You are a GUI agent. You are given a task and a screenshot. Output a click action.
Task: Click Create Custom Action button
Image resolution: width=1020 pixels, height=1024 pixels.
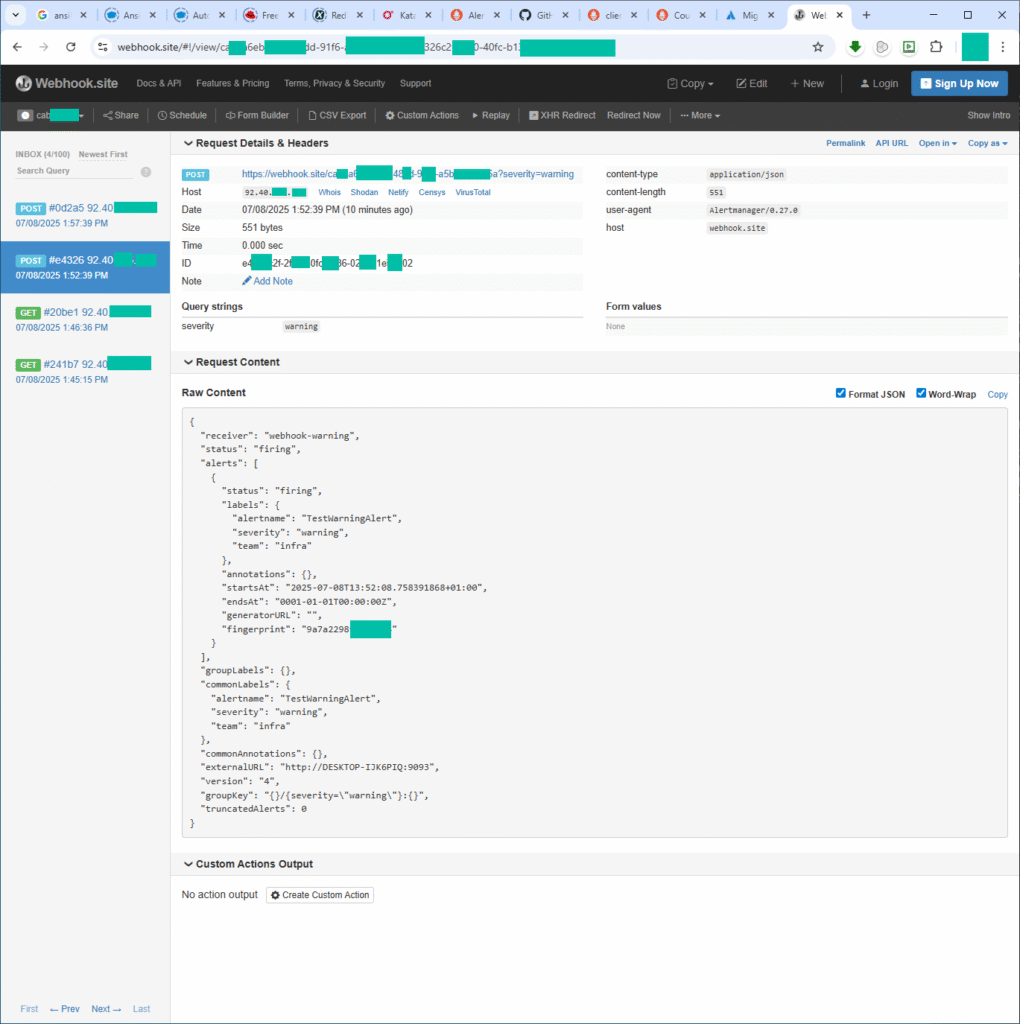[x=320, y=895]
